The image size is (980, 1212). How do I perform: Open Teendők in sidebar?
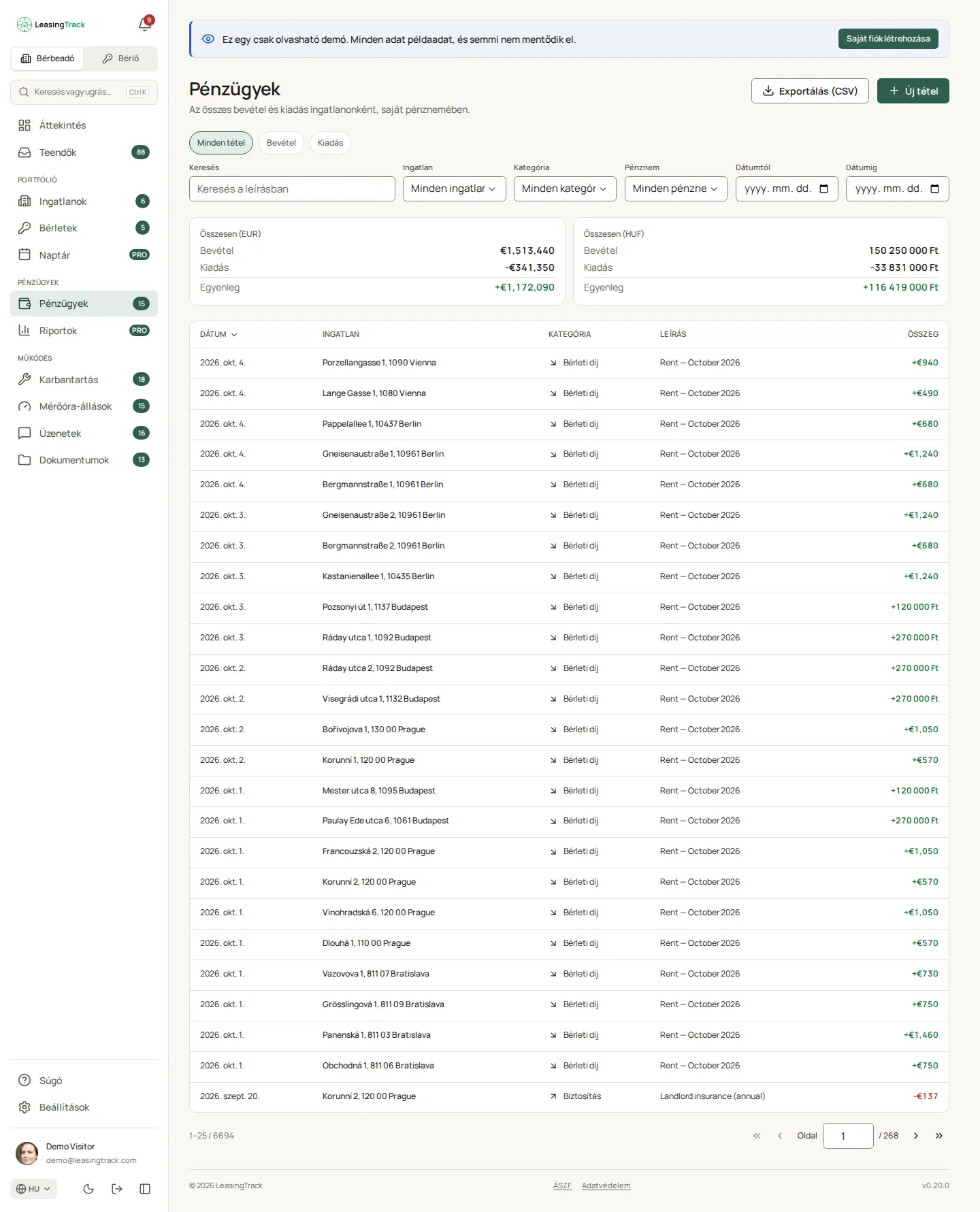point(84,152)
